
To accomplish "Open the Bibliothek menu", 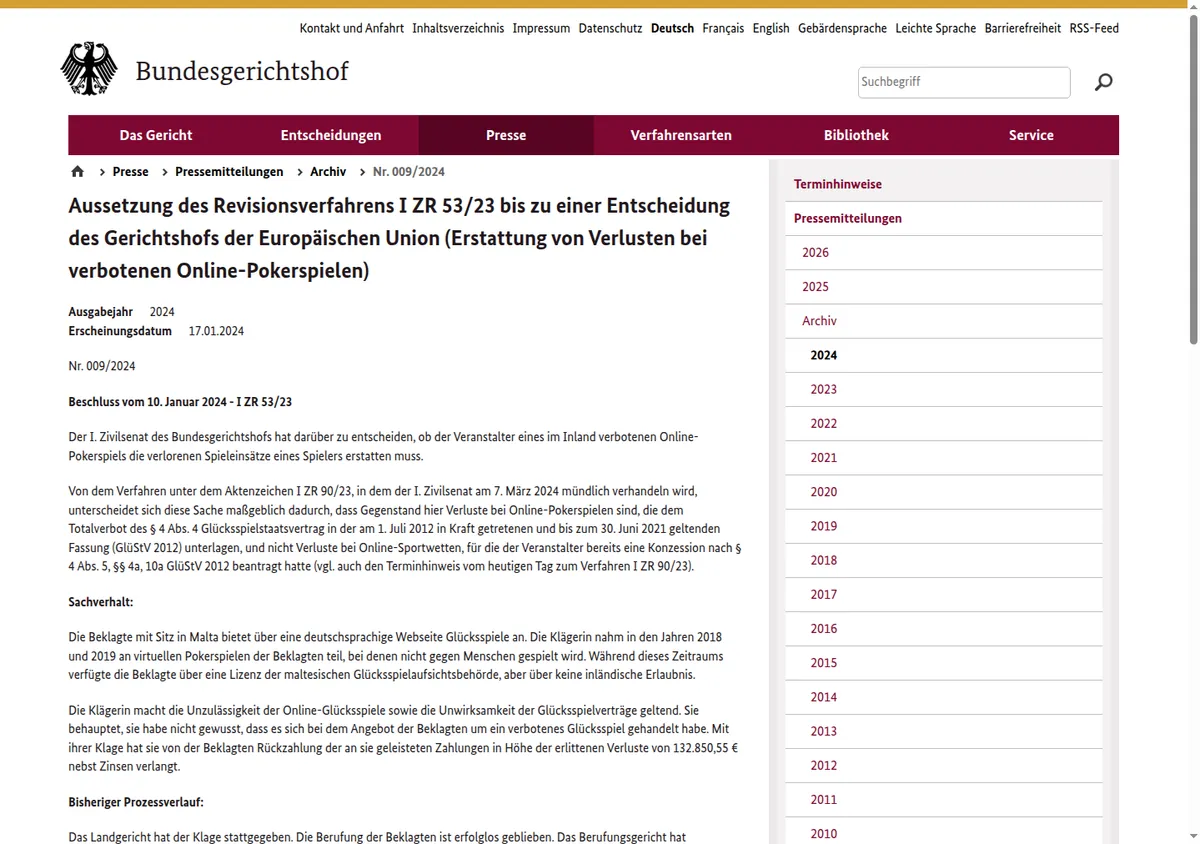I will tap(856, 135).
